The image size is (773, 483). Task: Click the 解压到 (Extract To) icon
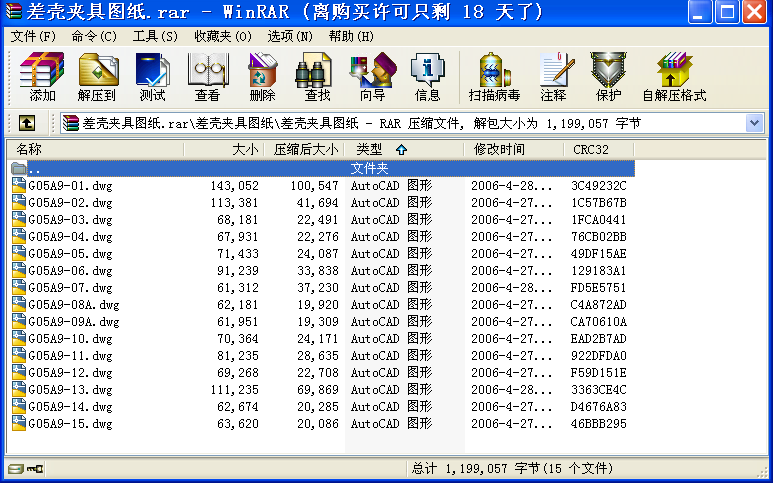tap(97, 77)
